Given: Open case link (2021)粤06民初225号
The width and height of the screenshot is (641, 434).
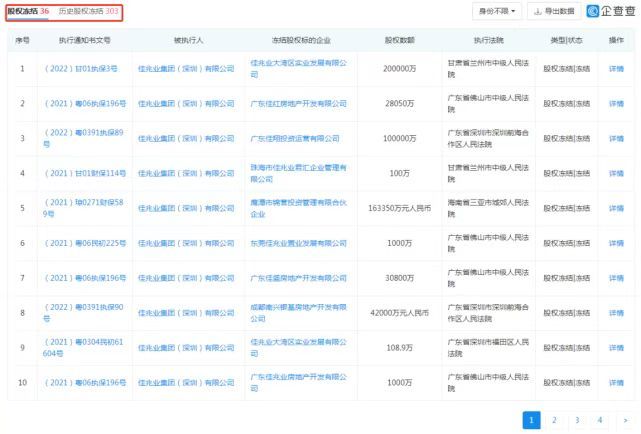Looking at the screenshot, I should coord(85,243).
